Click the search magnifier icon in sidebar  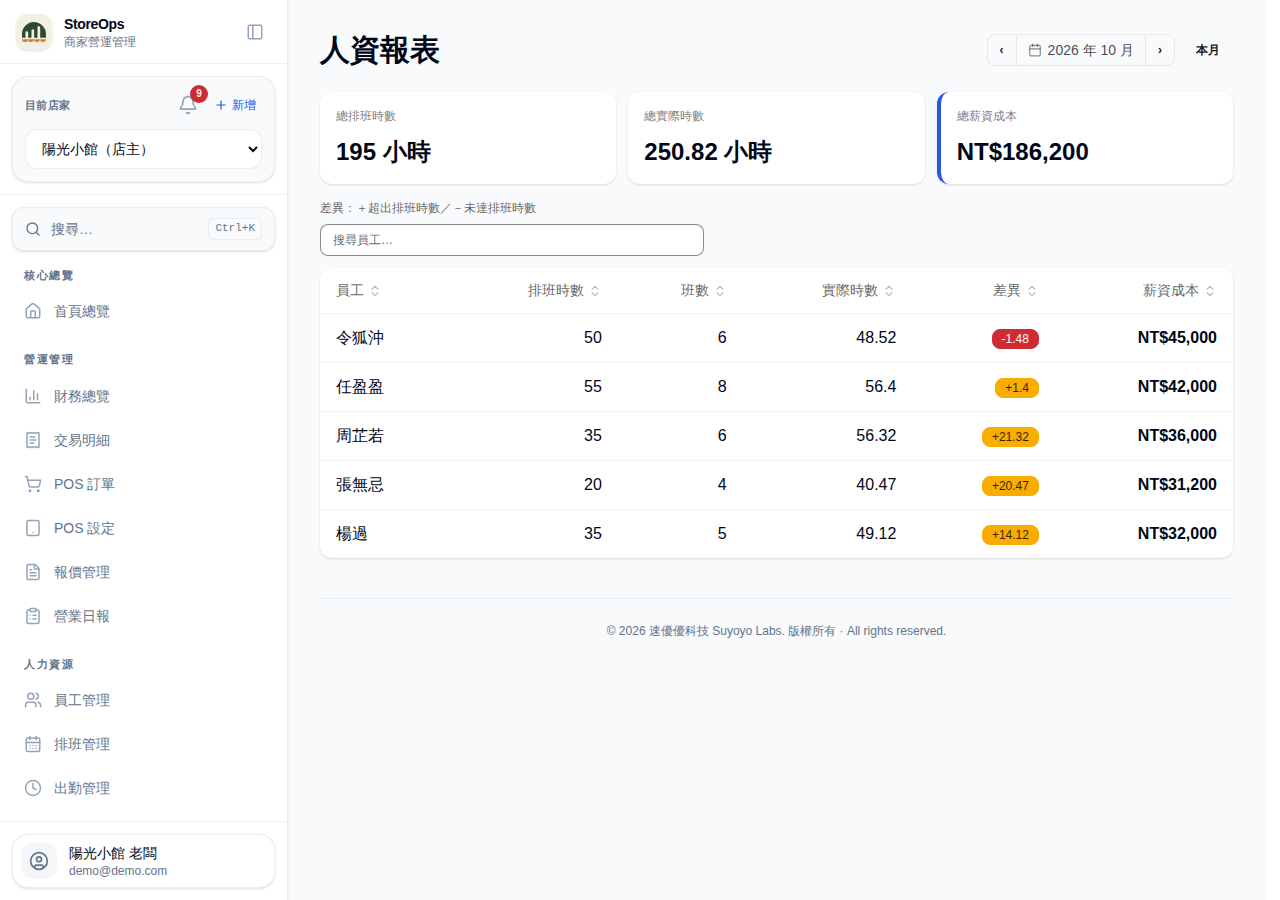[x=33, y=229]
